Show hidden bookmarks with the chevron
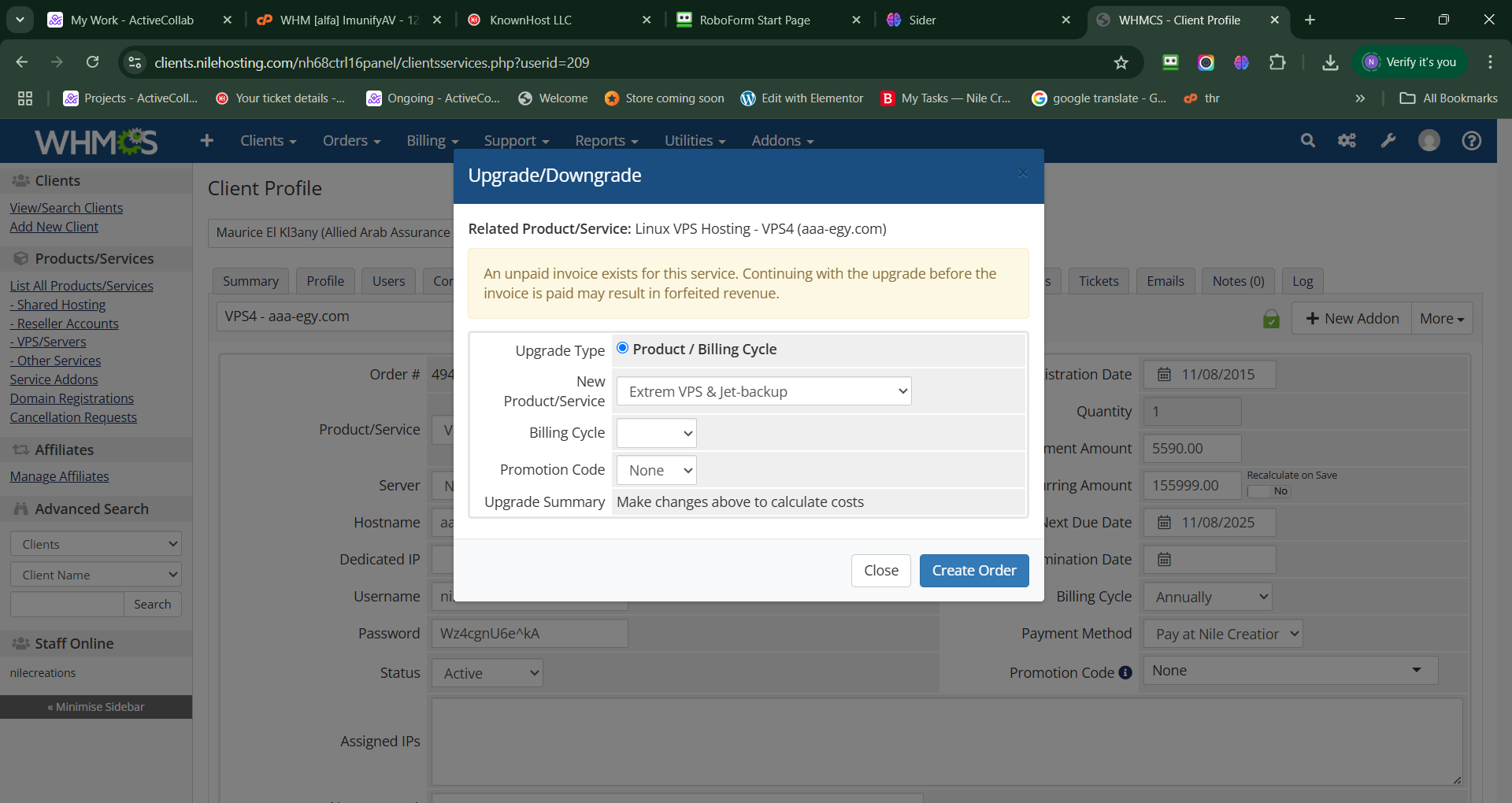Screen dimensions: 1512x803 [x=1360, y=98]
